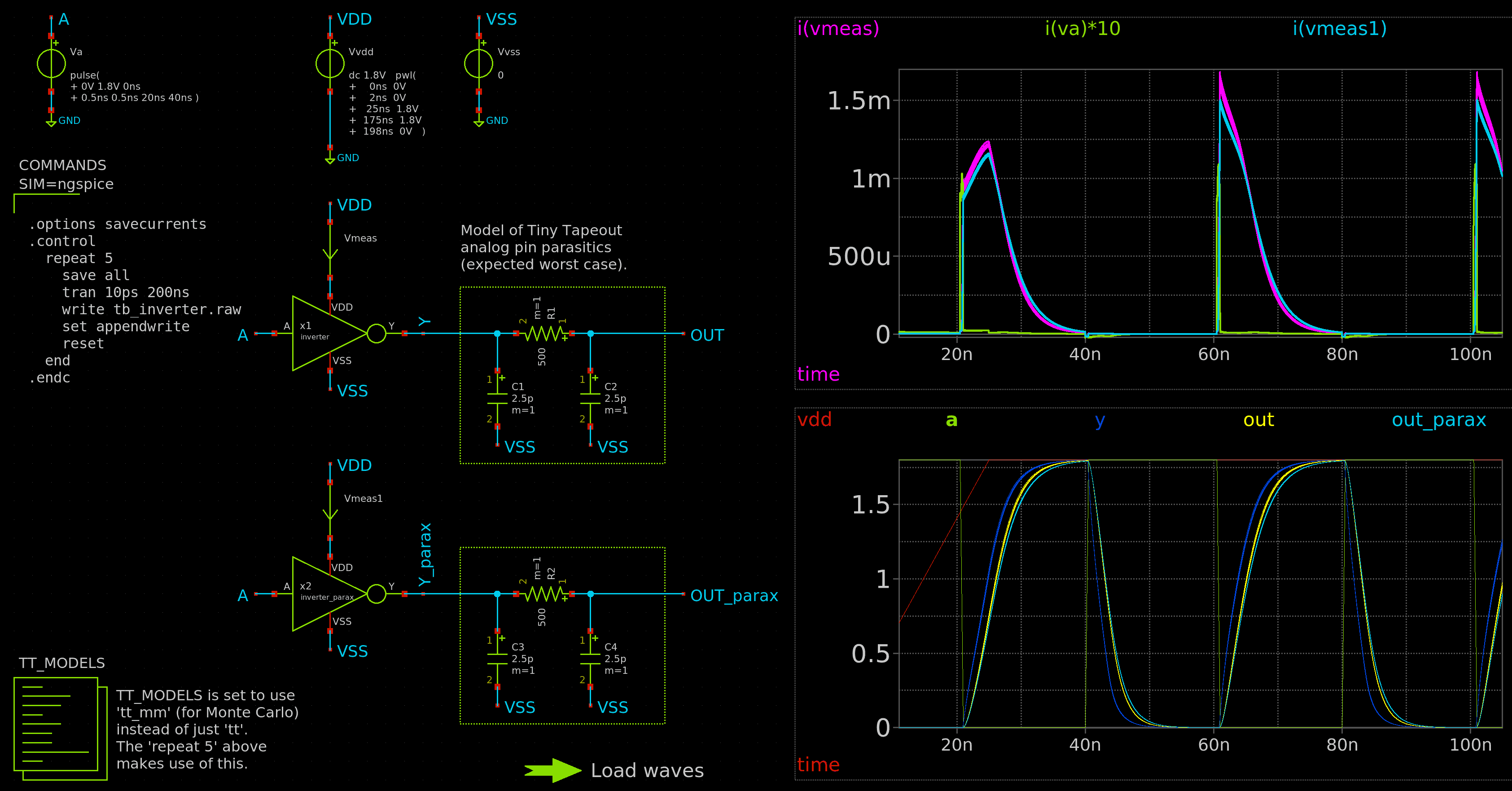Select the Vmeas ammeter arrow symbol
1512x791 pixels.
point(330,250)
